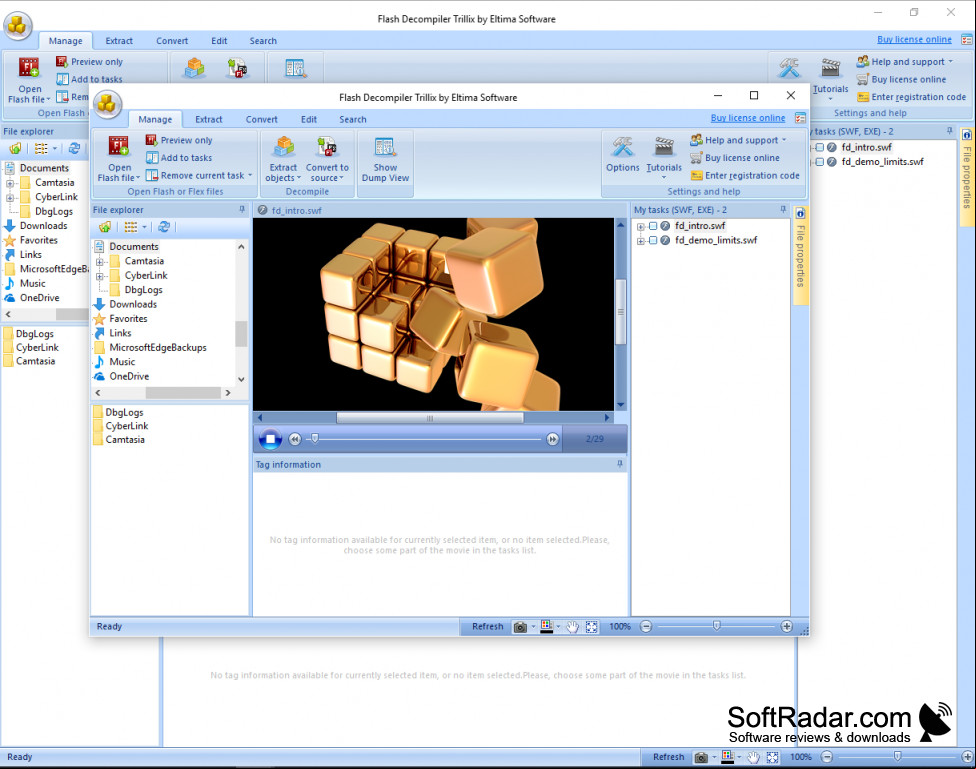Click the front window zoom slider handle
Viewport: 976px width, 769px height.
pos(716,626)
